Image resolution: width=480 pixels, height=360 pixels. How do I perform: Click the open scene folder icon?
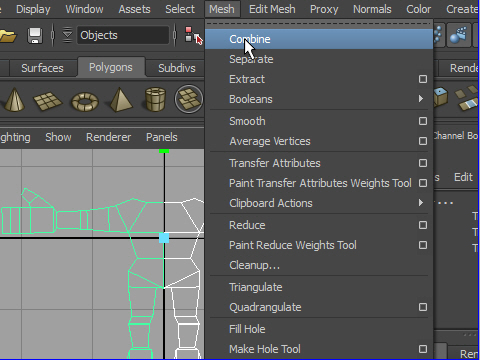pos(7,36)
